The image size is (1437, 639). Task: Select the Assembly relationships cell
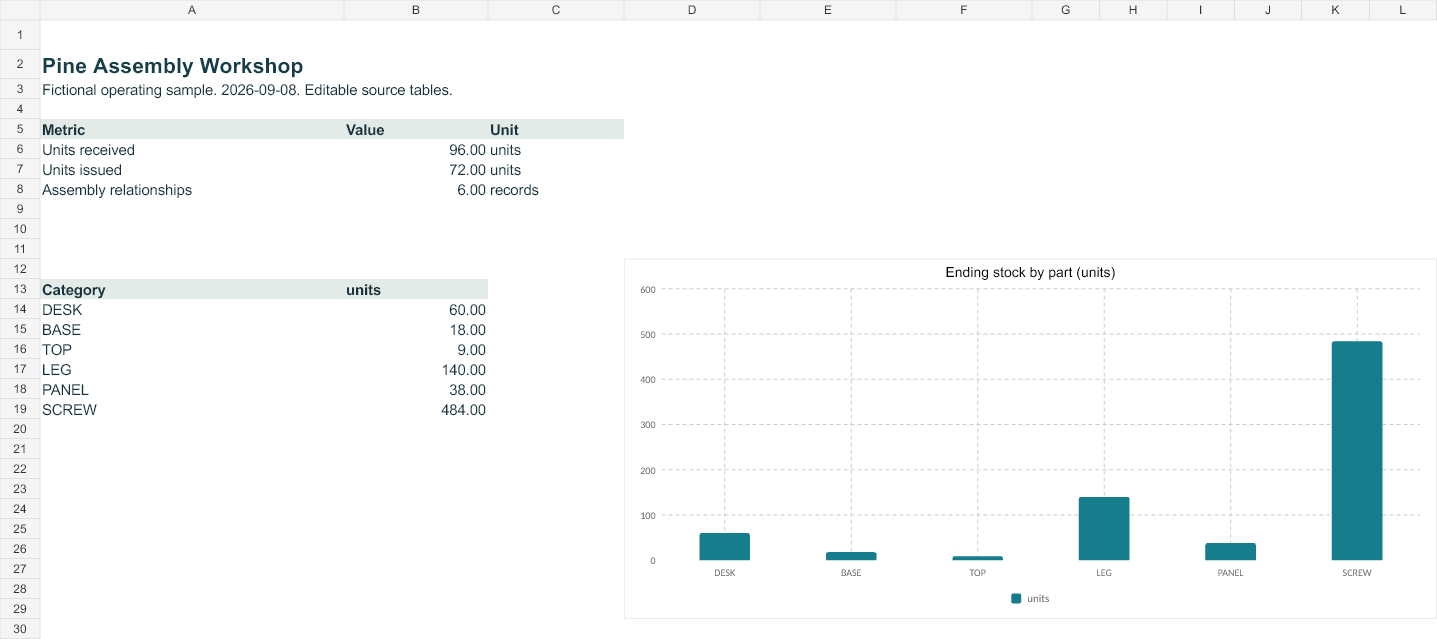pyautogui.click(x=192, y=190)
